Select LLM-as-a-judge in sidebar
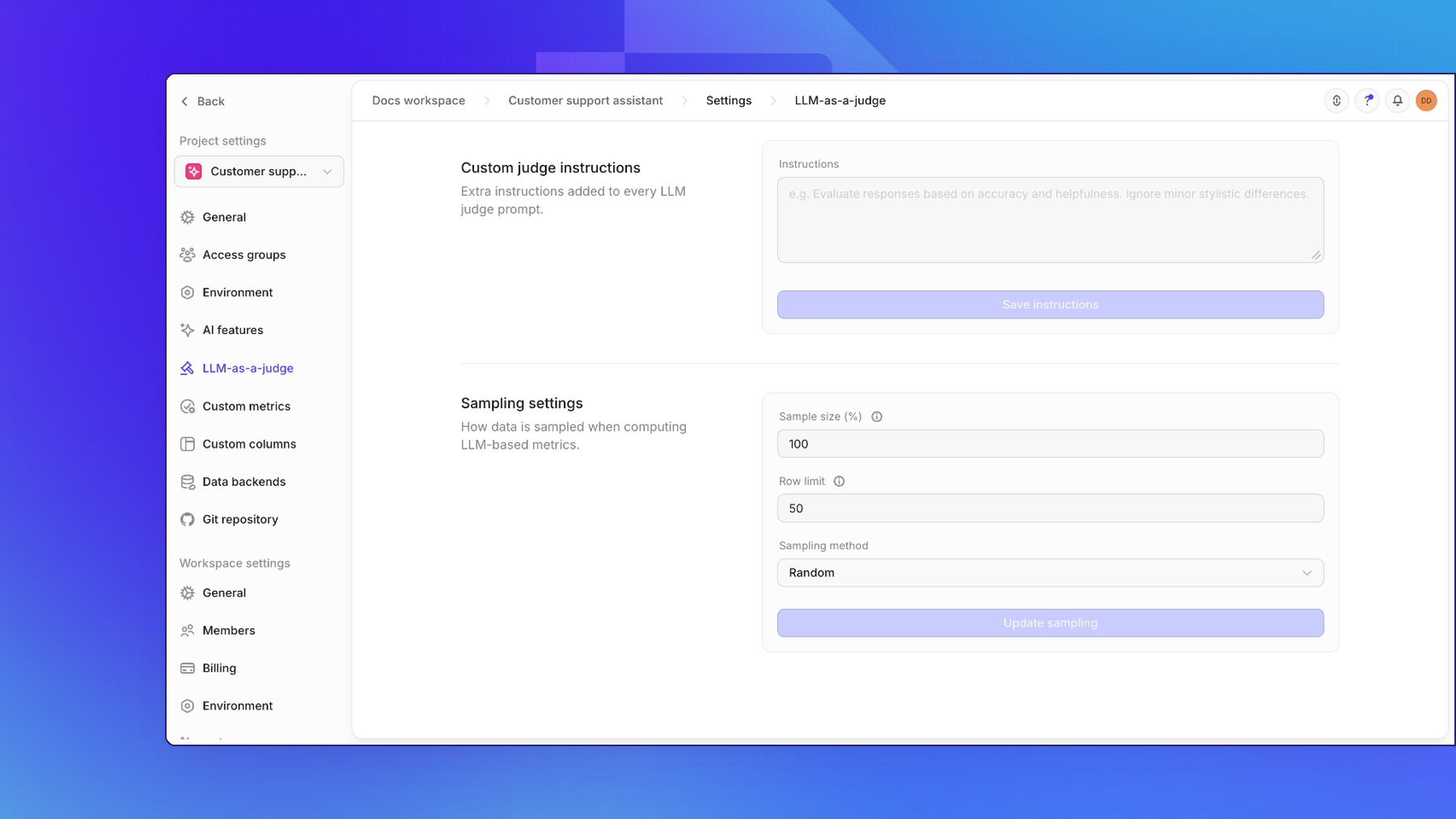Image resolution: width=1456 pixels, height=819 pixels. point(248,368)
